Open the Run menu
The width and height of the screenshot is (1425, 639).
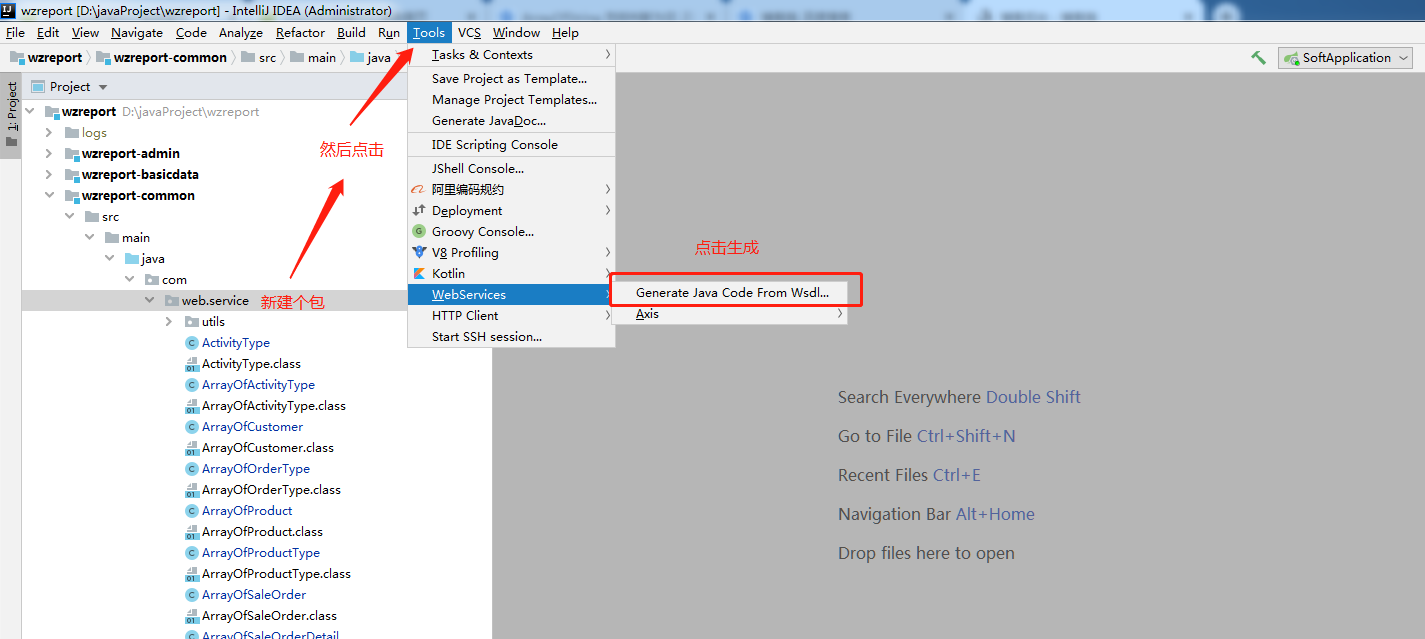click(389, 33)
